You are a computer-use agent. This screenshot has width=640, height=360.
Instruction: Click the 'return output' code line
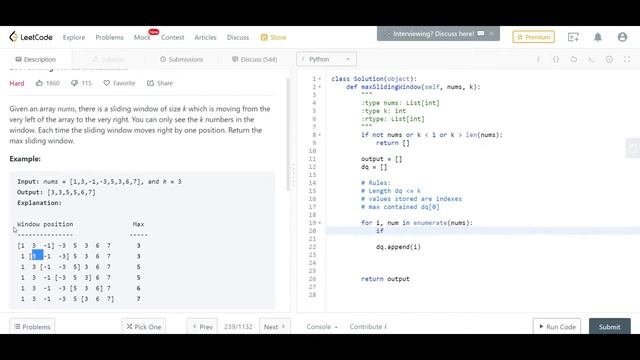(385, 279)
